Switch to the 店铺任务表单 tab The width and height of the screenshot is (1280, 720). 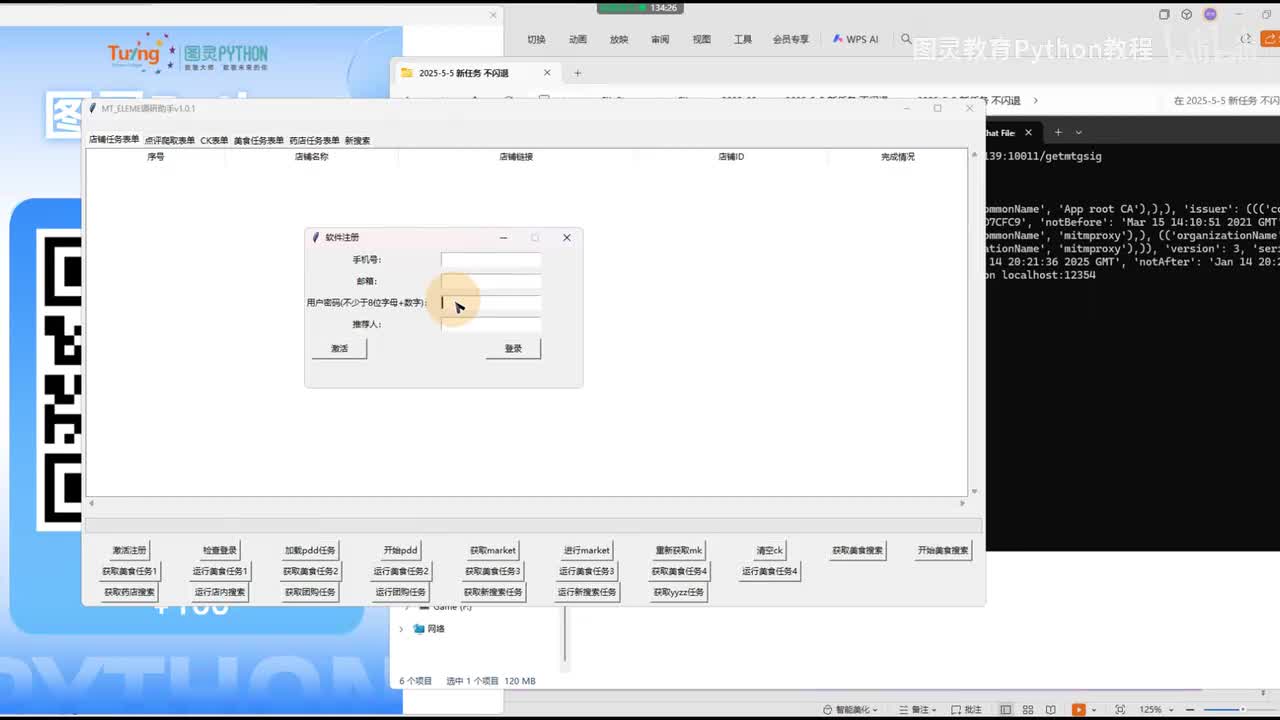tap(114, 140)
